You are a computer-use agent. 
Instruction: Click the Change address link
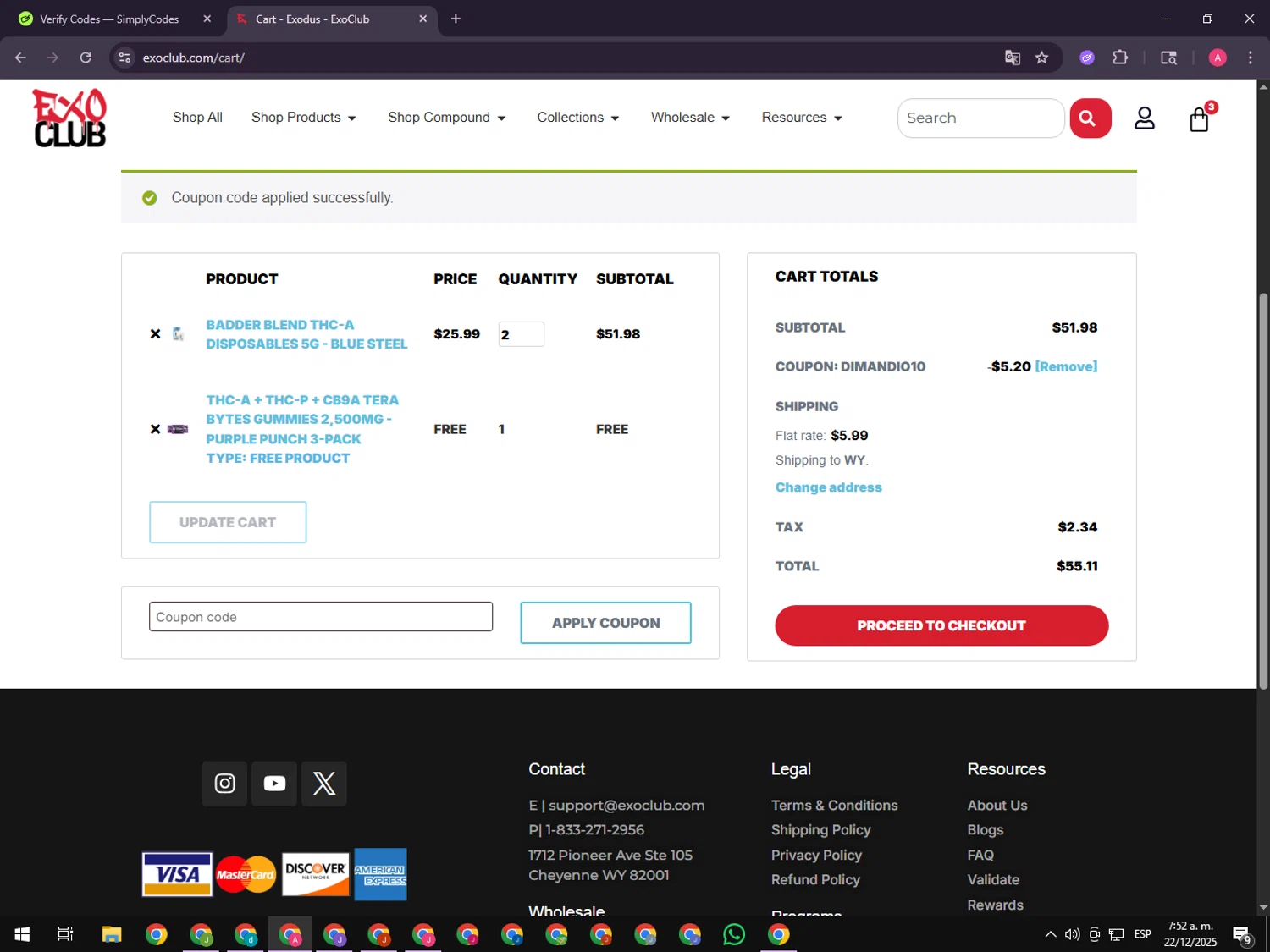click(x=828, y=487)
